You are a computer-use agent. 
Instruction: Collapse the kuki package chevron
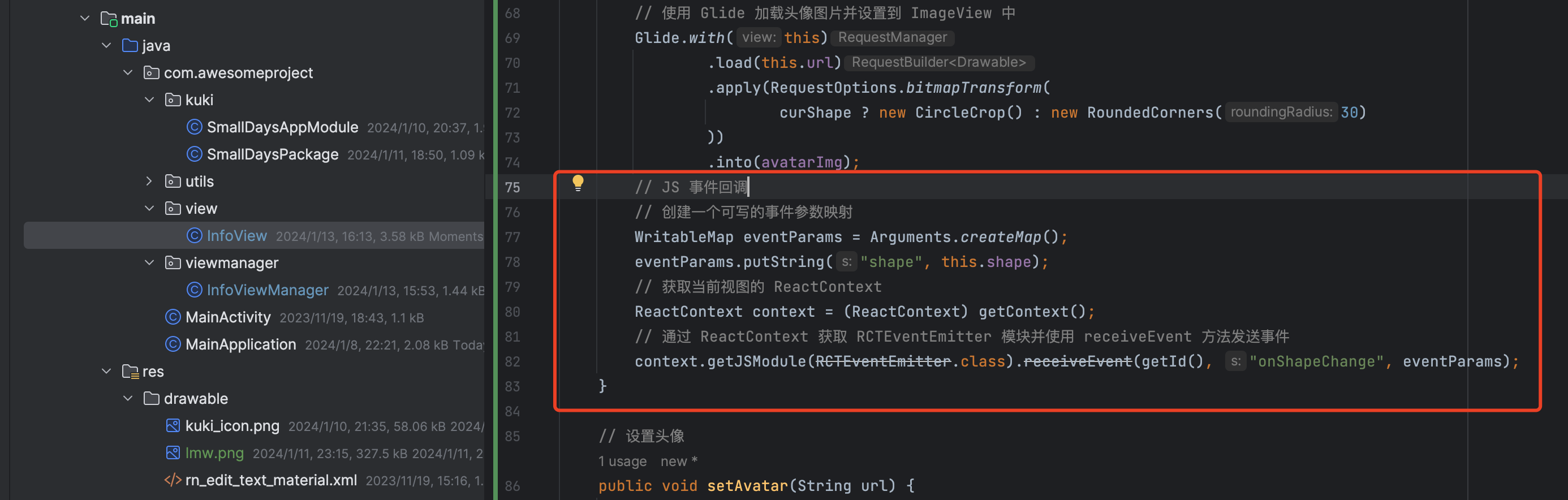pyautogui.click(x=150, y=100)
